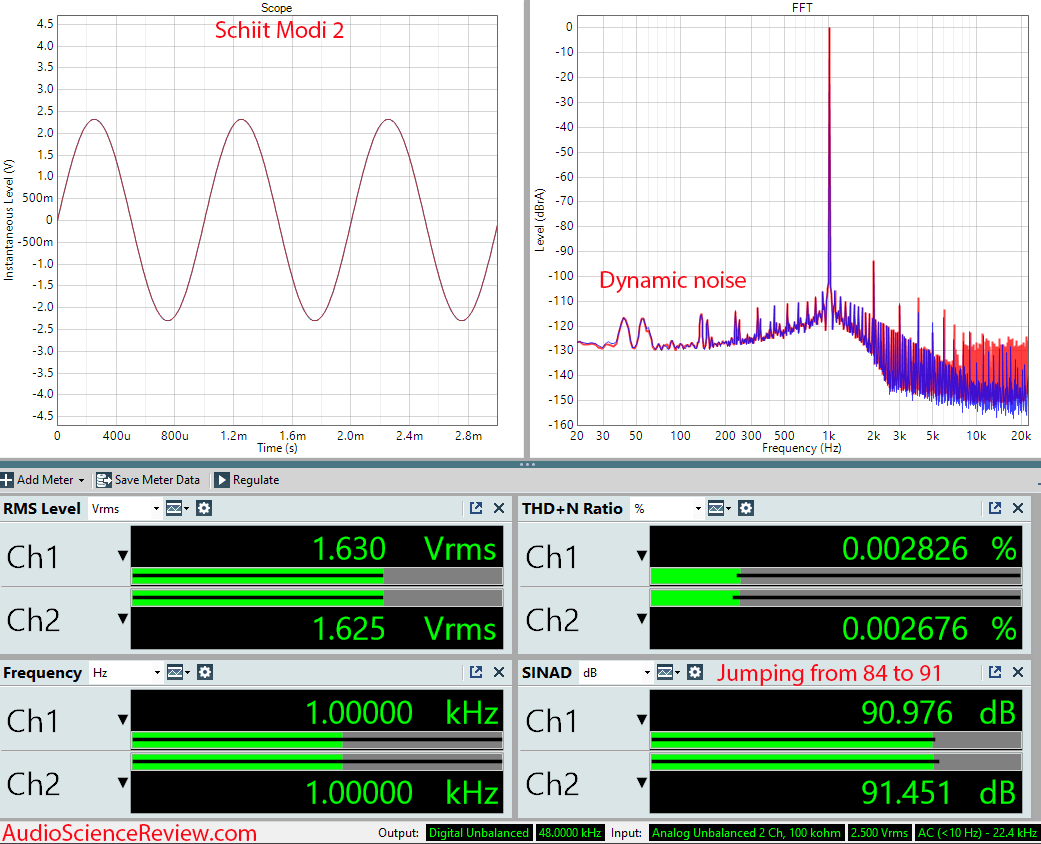Image resolution: width=1041 pixels, height=844 pixels.
Task: Click the Digital Unbalanced output status
Action: [x=479, y=833]
